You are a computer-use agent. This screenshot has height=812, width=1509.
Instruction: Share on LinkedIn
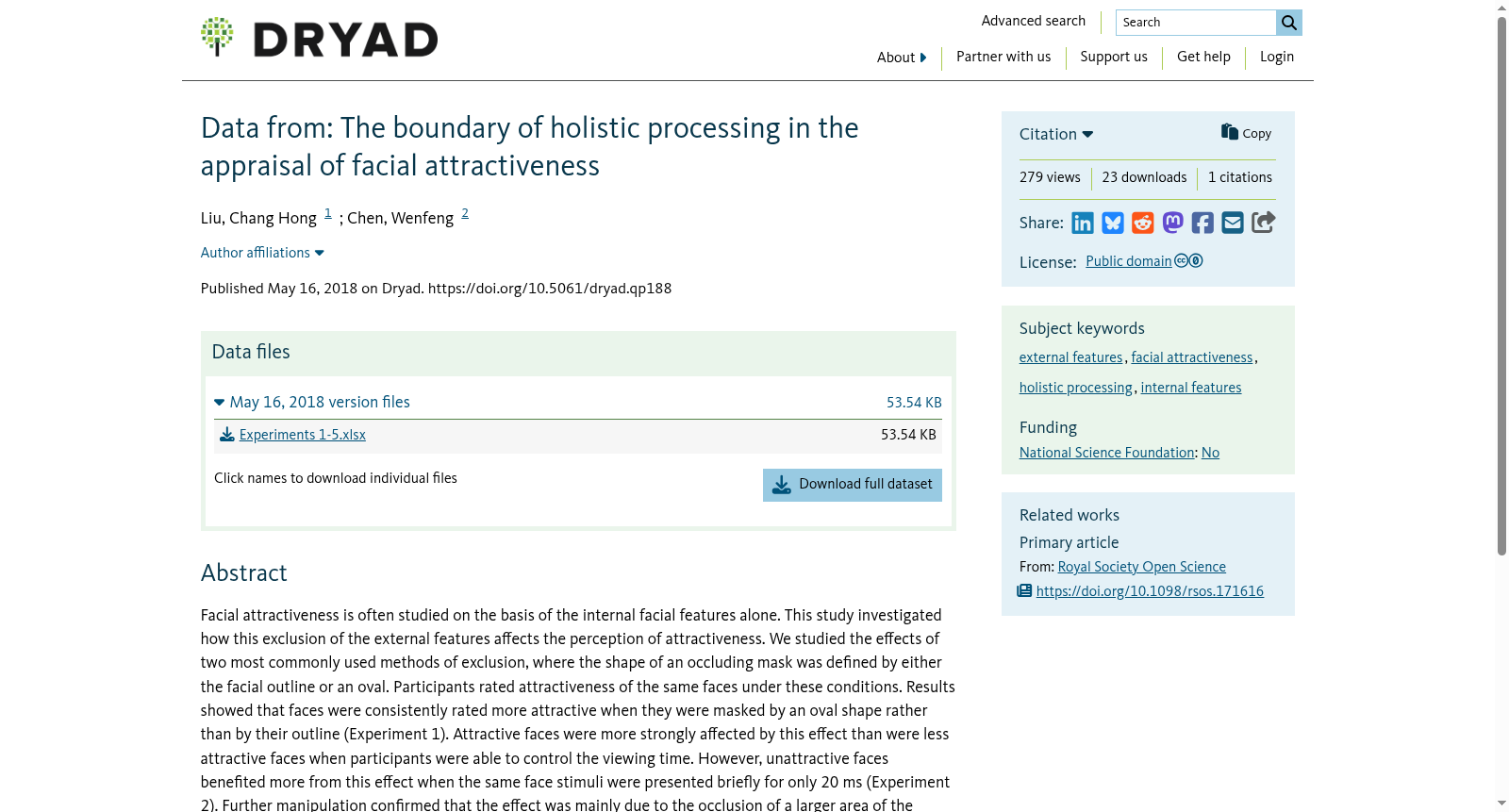[1083, 223]
